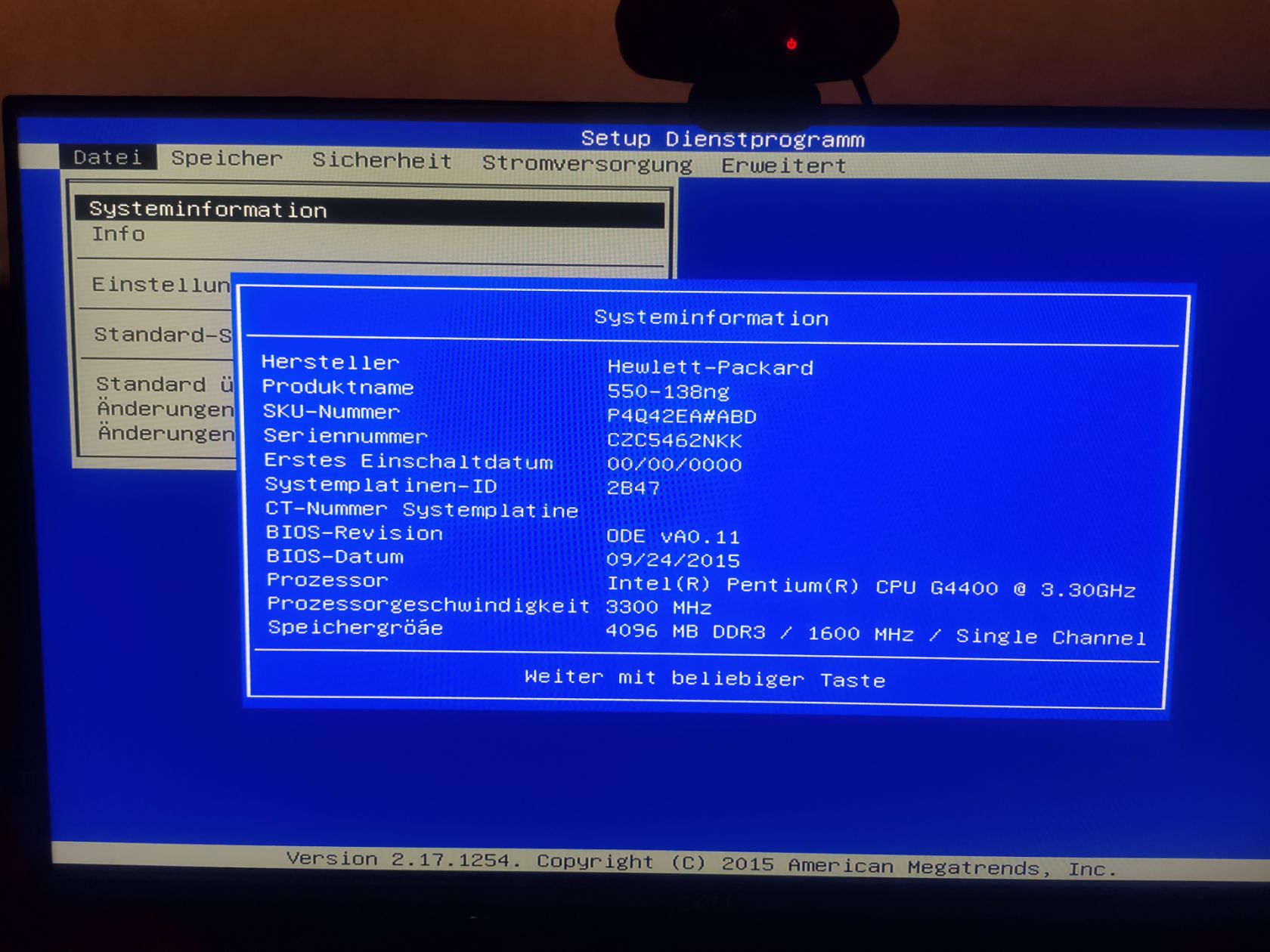The height and width of the screenshot is (952, 1270).
Task: Open the Stromversorgung menu
Action: 587,163
